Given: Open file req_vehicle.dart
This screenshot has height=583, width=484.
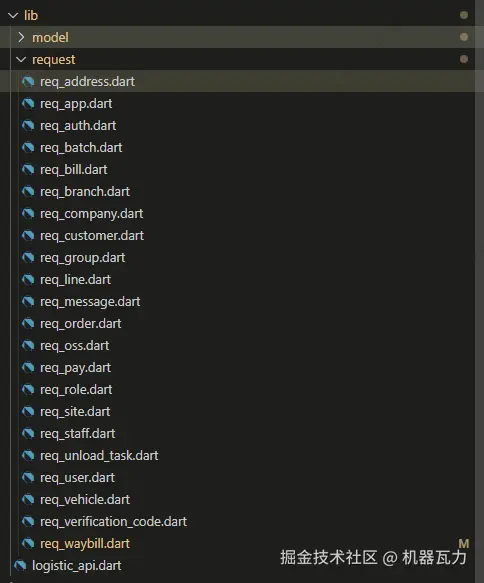Looking at the screenshot, I should [85, 500].
